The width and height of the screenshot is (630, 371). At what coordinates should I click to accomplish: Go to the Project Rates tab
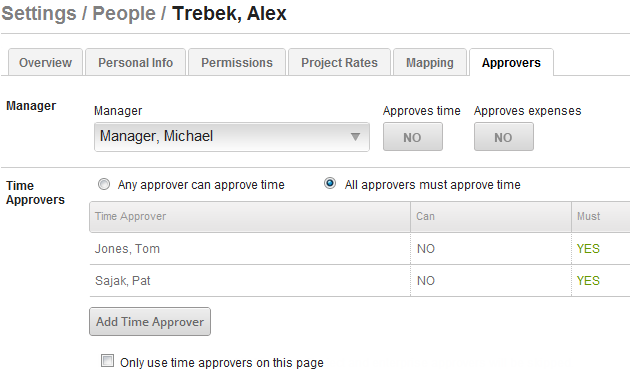339,62
